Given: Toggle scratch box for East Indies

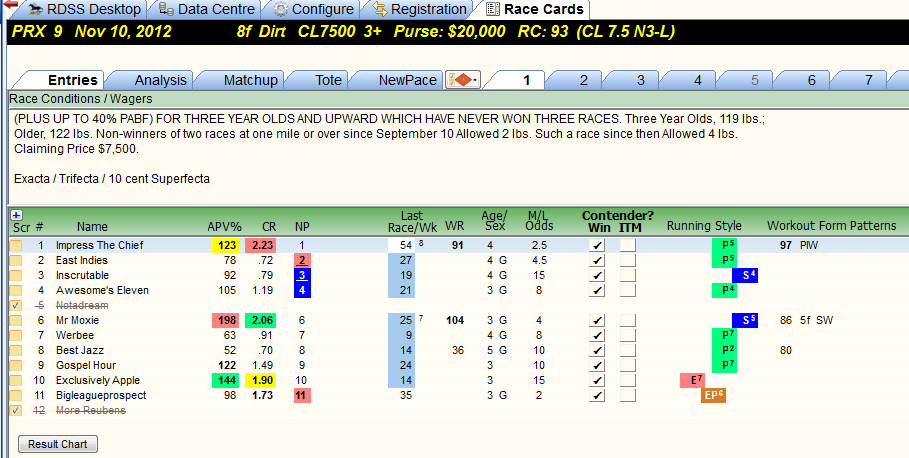Looking at the screenshot, I should tap(16, 260).
